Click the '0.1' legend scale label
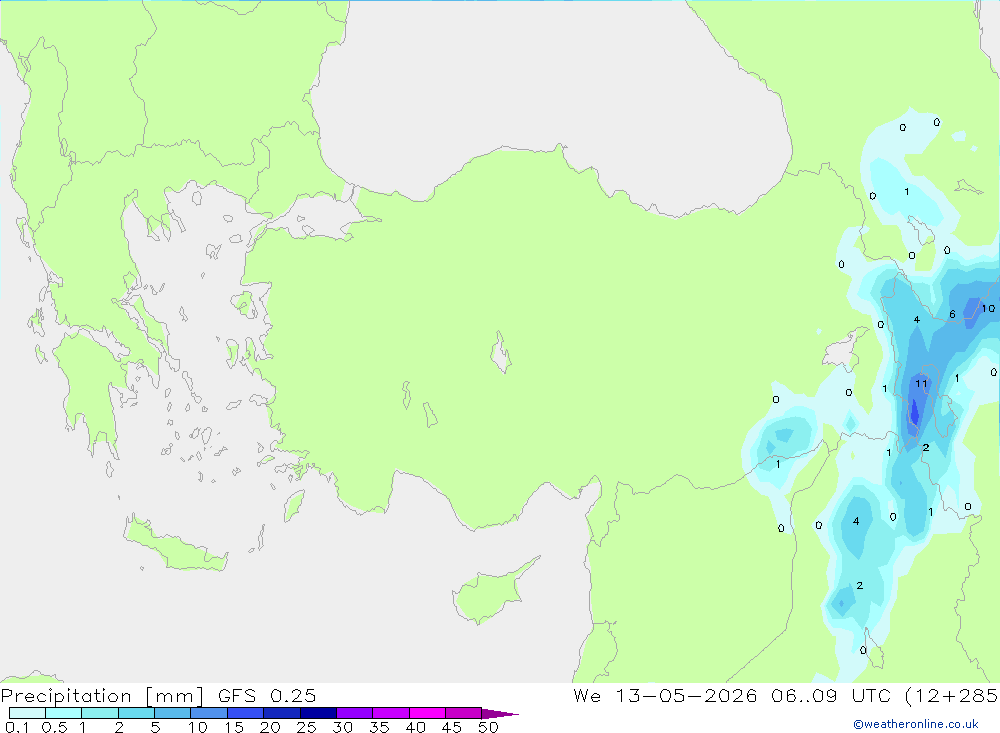 point(17,727)
